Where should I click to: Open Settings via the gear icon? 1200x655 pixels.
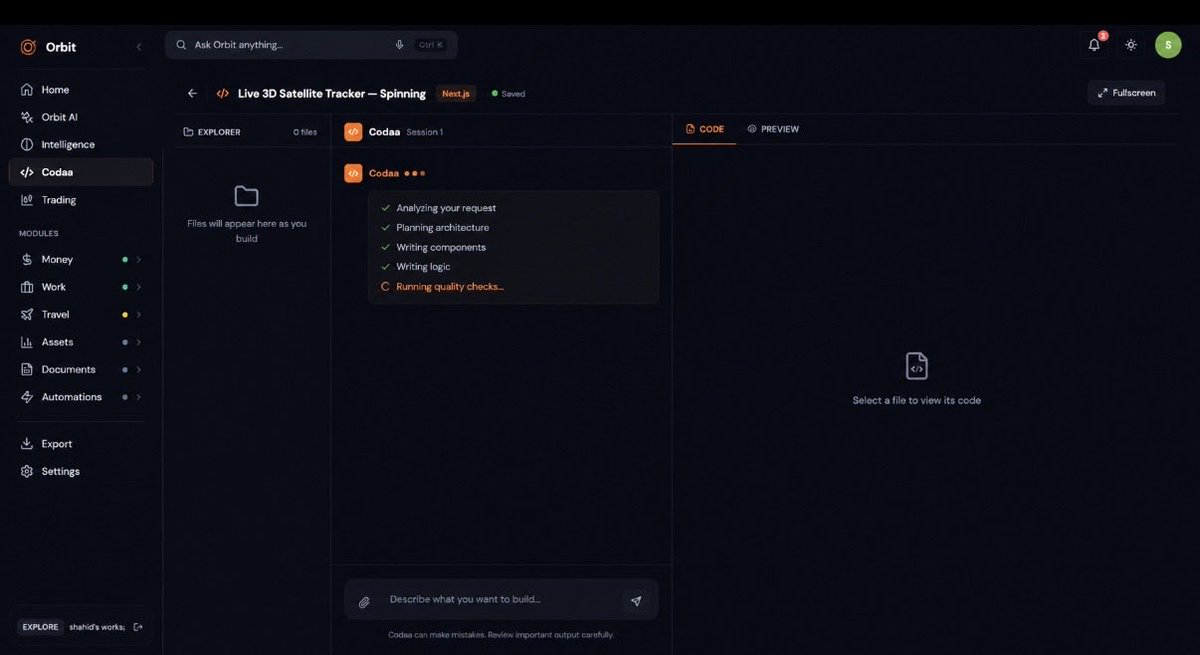pos(27,471)
